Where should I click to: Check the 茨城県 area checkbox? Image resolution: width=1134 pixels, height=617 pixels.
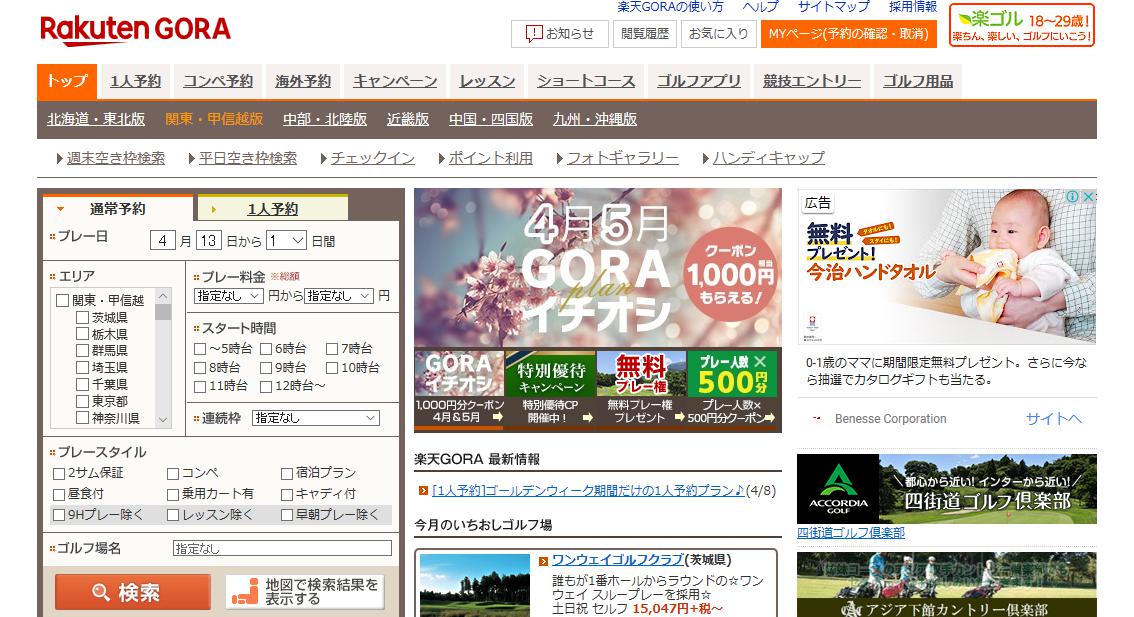[83, 318]
